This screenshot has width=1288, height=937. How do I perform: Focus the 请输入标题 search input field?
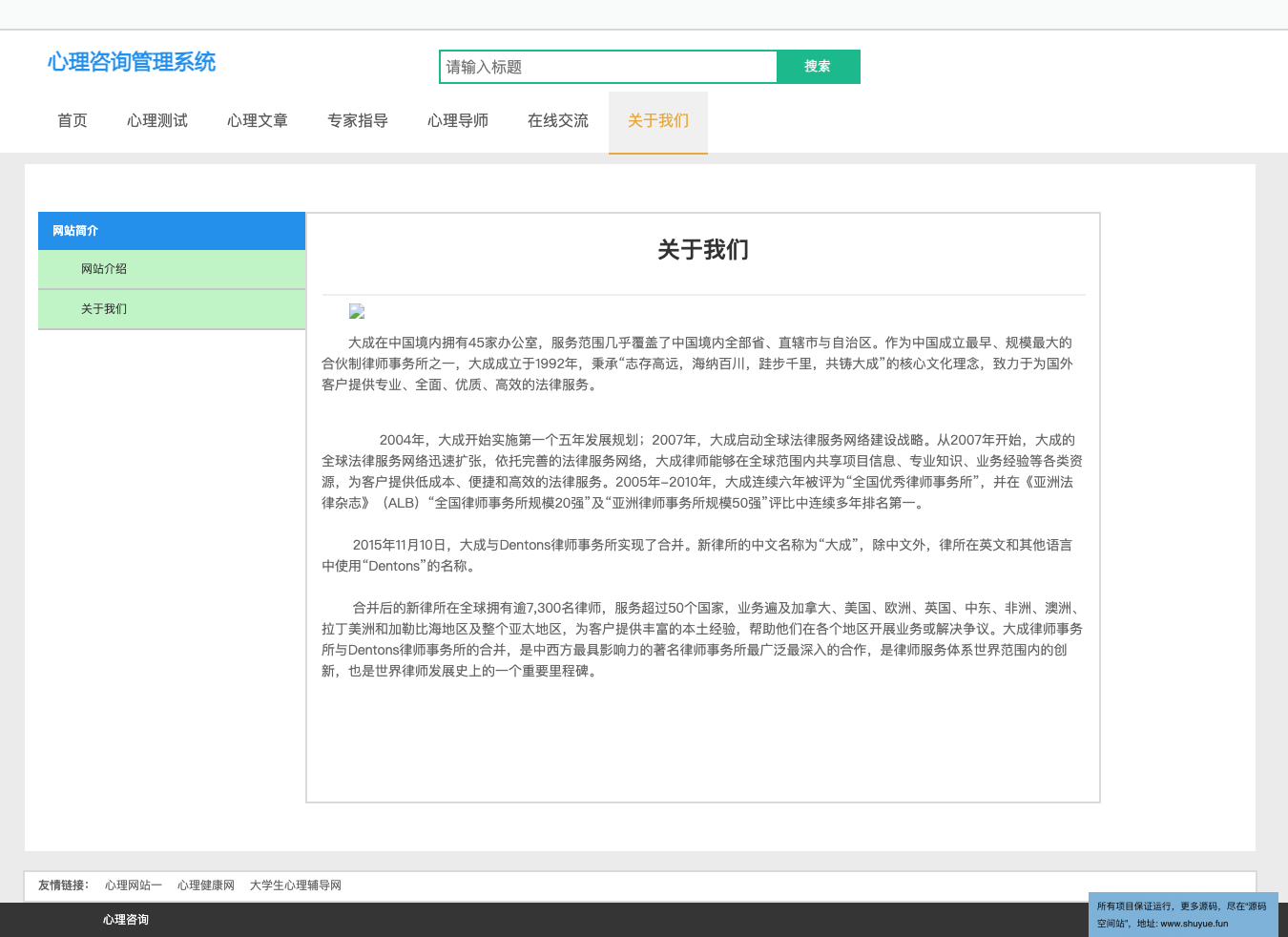[608, 67]
